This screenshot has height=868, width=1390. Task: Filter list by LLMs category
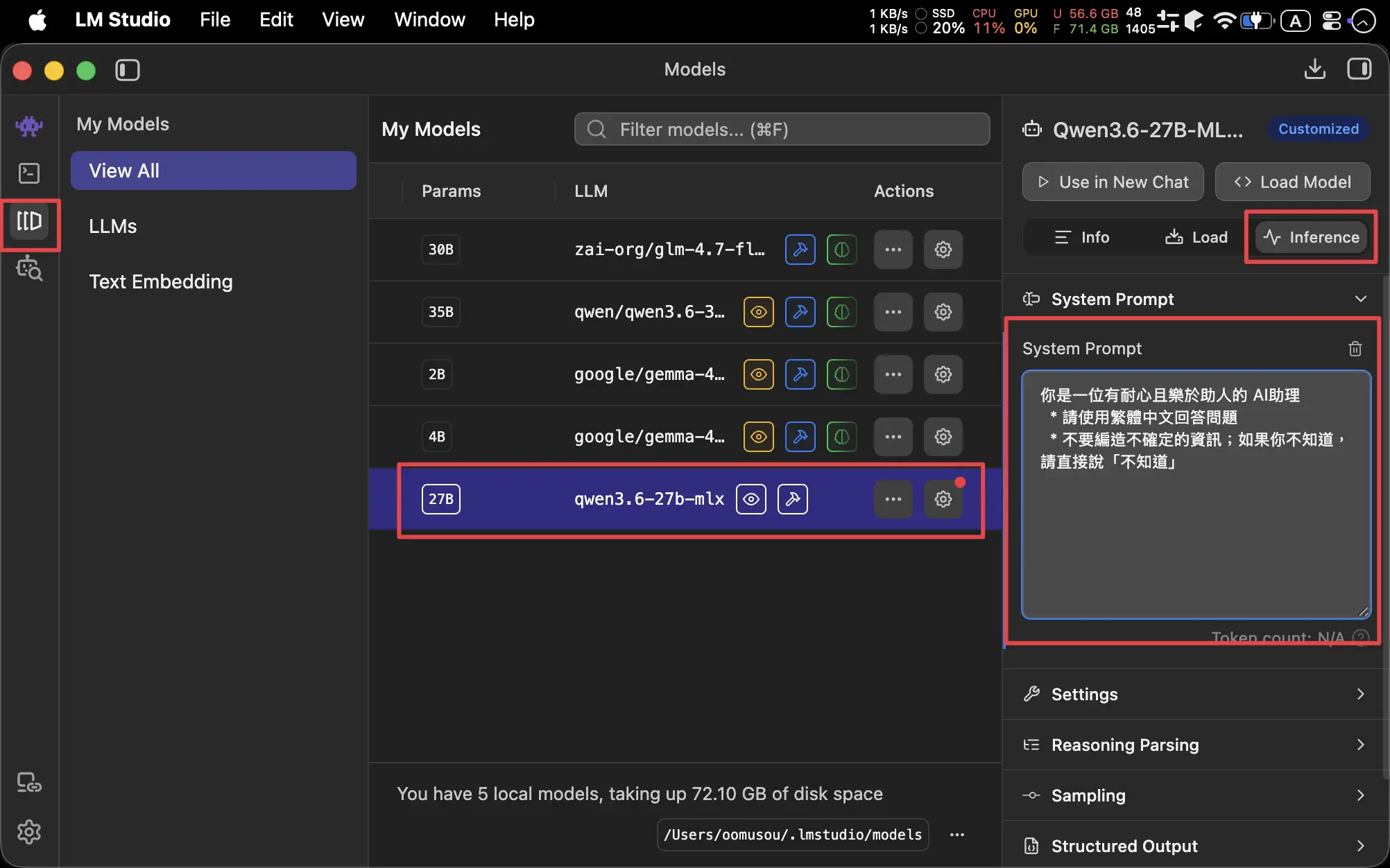point(214,226)
